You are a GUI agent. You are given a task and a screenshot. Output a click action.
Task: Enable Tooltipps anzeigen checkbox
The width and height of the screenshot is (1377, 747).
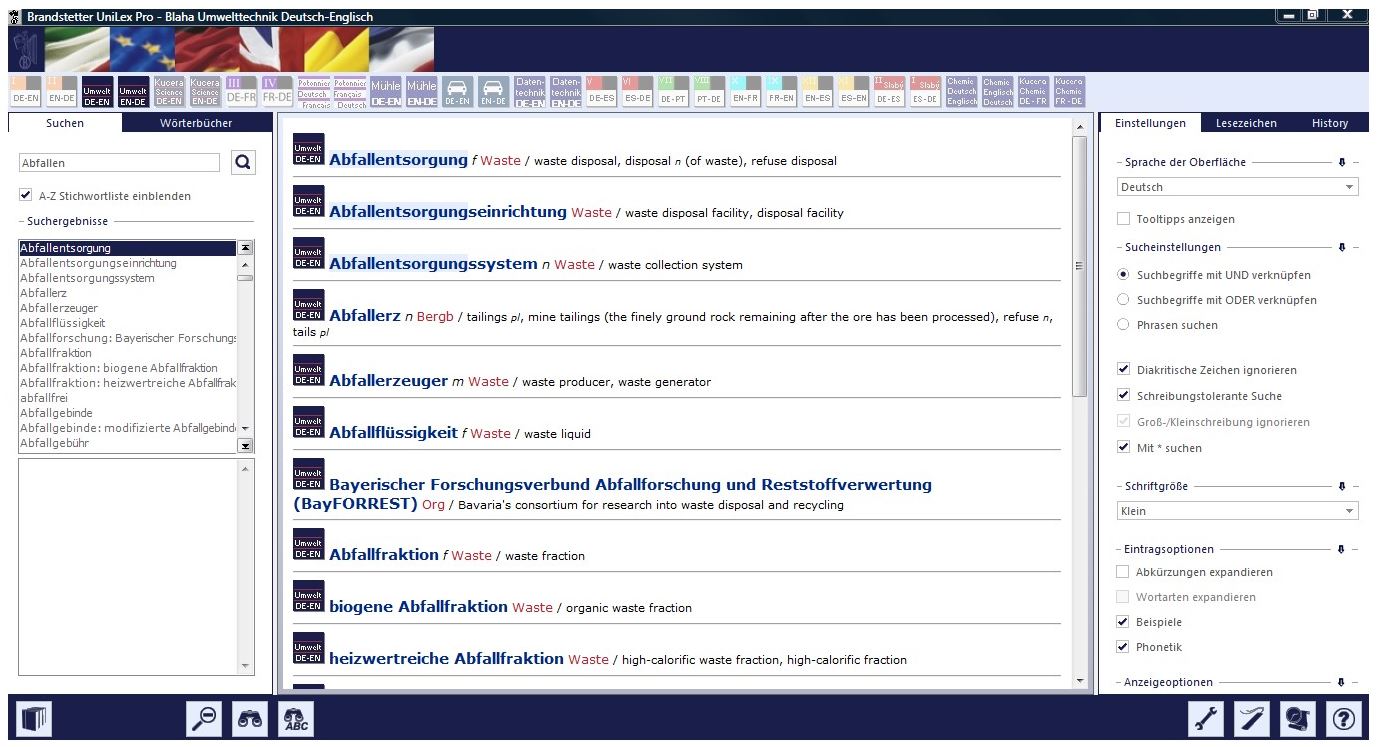pyautogui.click(x=1123, y=219)
